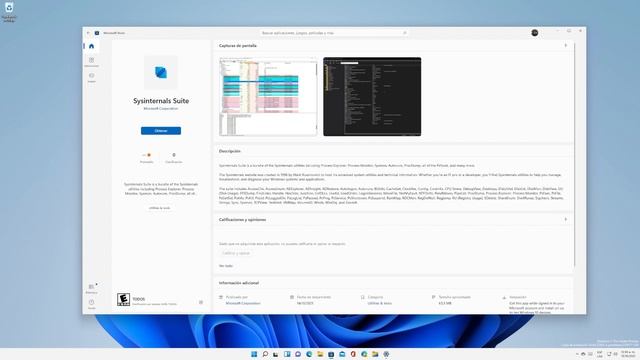Click the Fecha de lanzamiento label

(x=313, y=297)
